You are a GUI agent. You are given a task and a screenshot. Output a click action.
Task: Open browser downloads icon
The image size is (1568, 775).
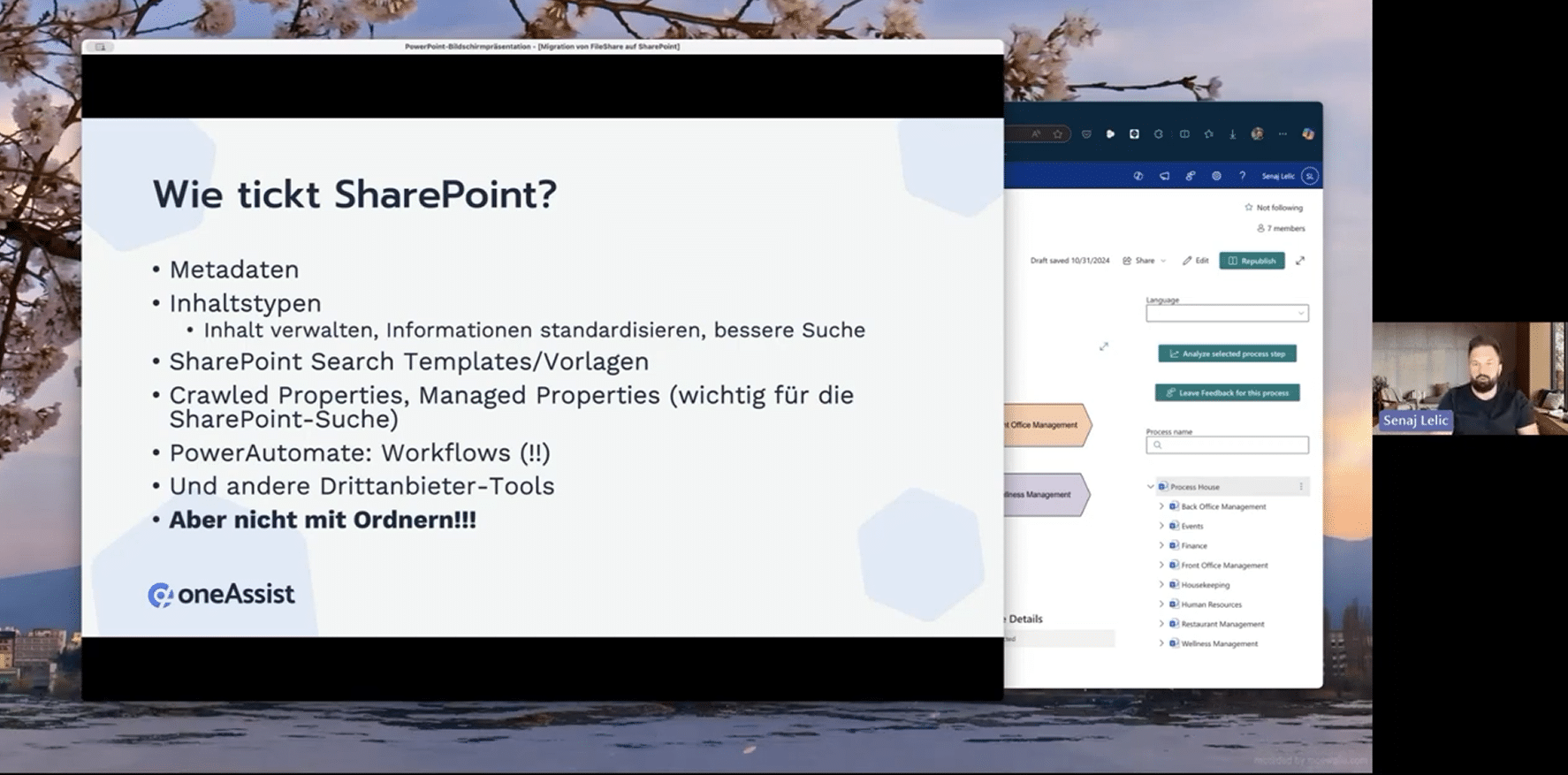1232,134
